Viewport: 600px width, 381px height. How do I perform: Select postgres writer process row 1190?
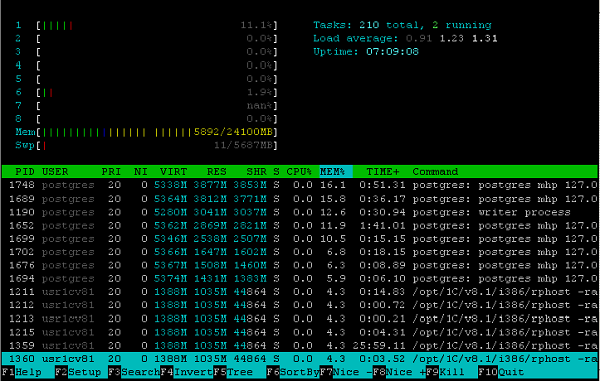tap(300, 212)
